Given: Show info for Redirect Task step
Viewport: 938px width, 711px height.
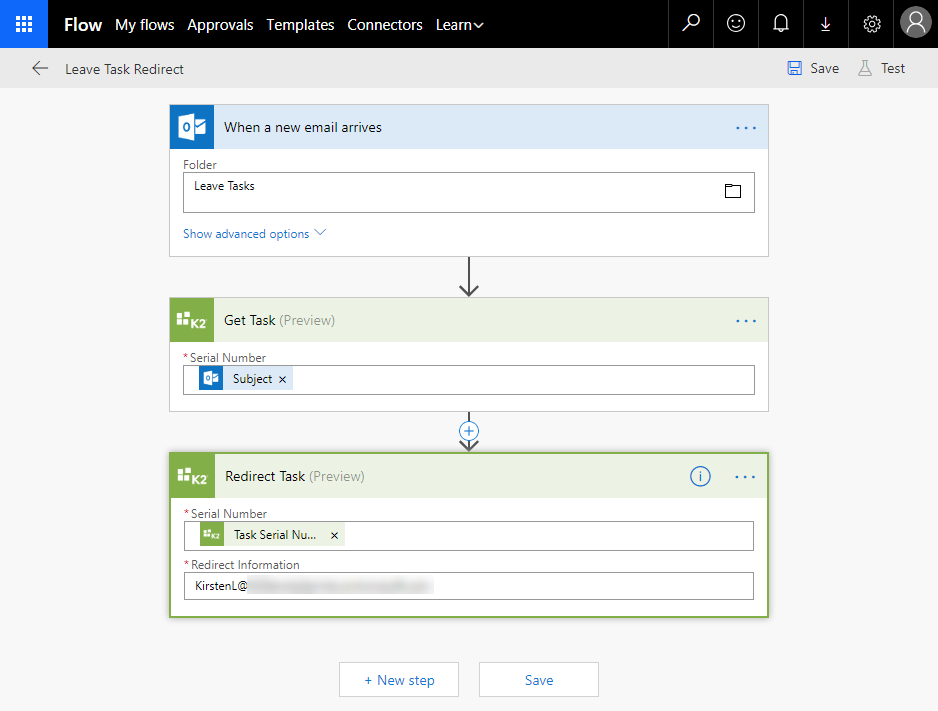Looking at the screenshot, I should [700, 477].
